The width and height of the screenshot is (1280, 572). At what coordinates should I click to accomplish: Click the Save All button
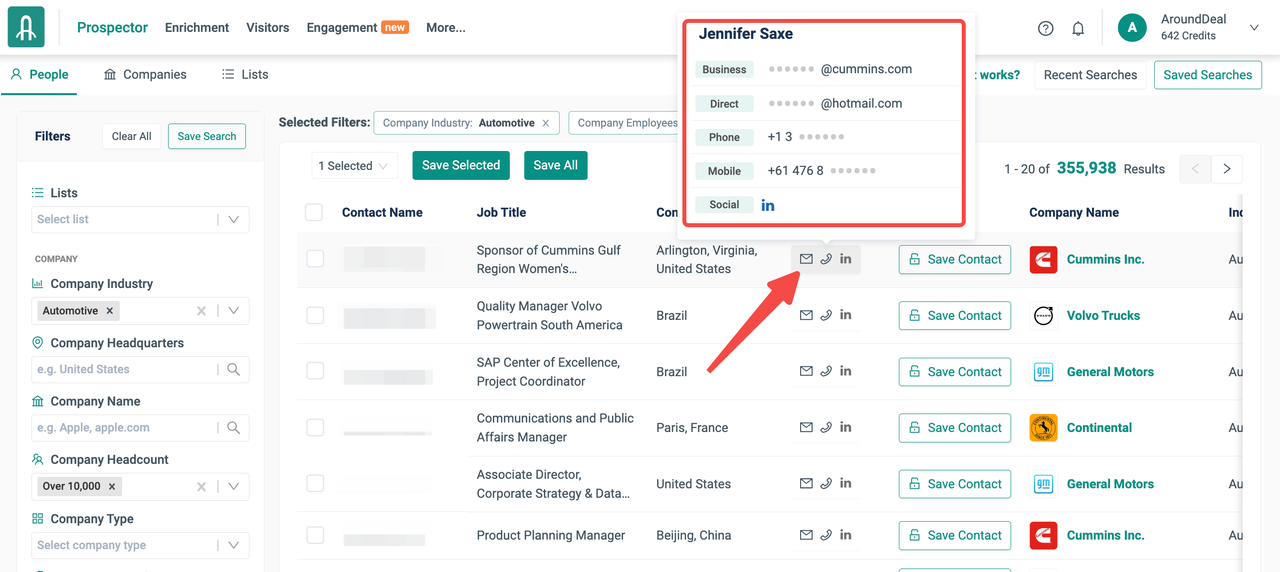point(555,165)
